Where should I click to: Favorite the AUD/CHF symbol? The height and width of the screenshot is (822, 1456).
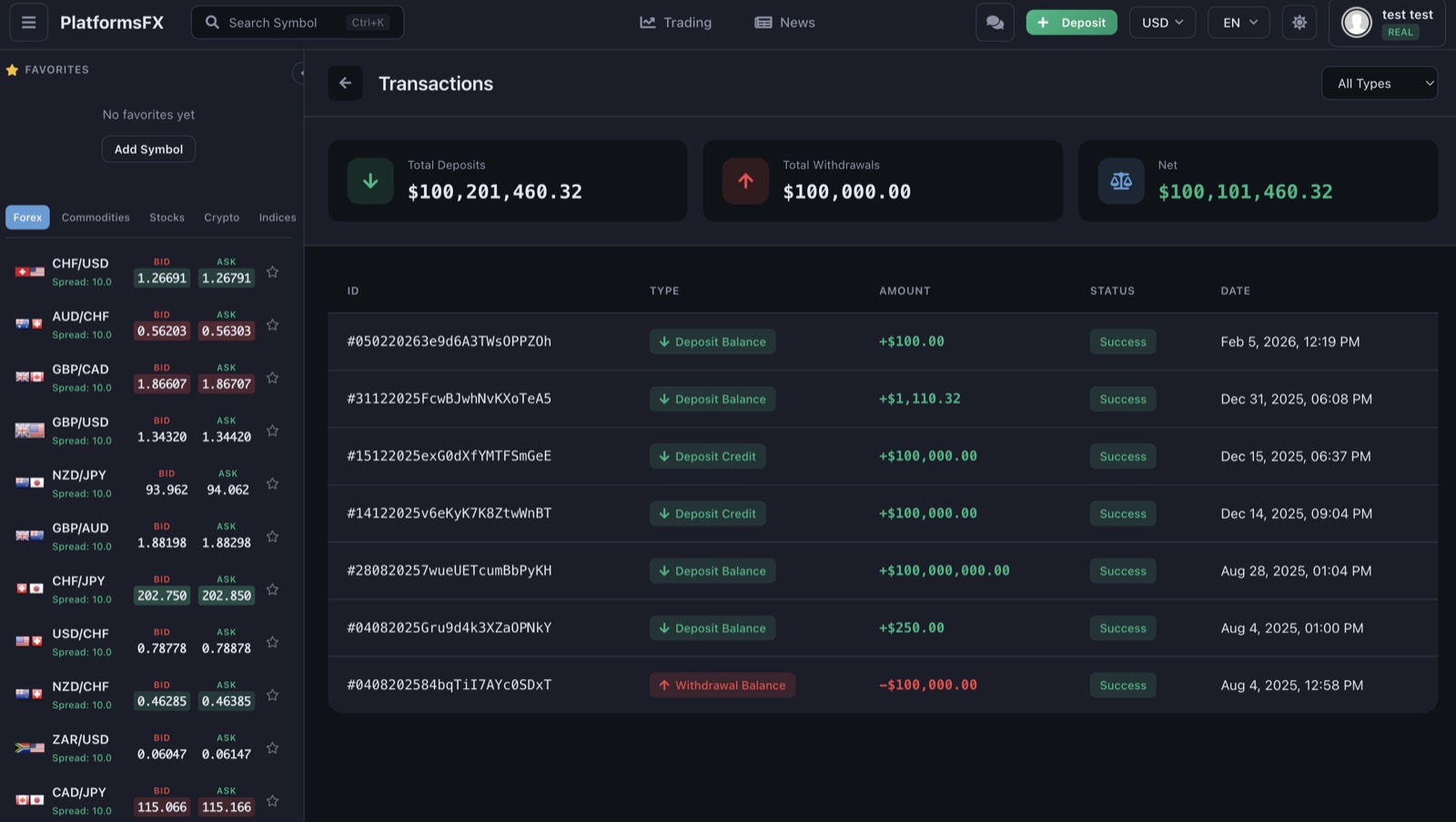click(x=272, y=324)
